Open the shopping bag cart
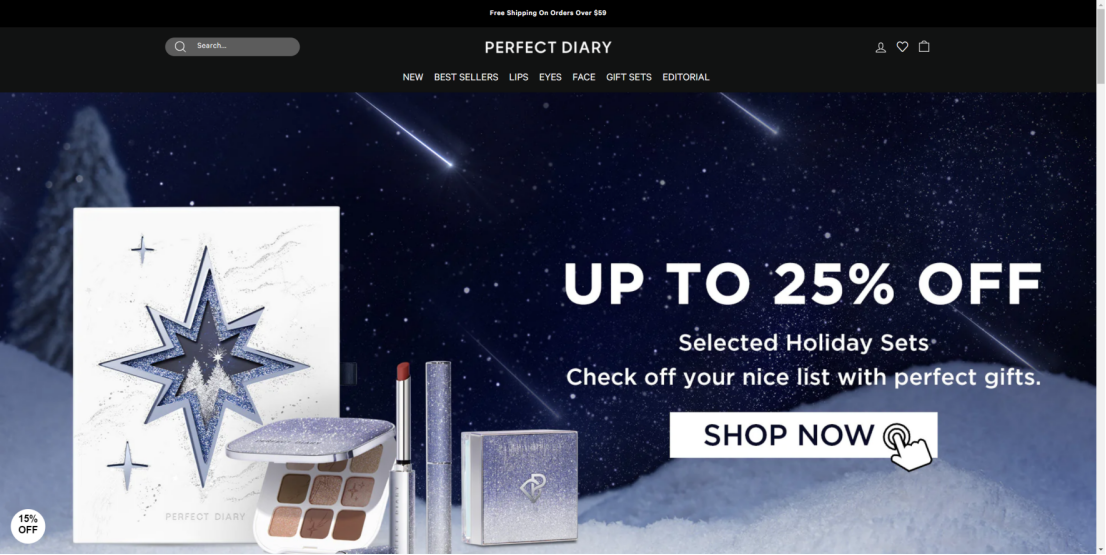 click(924, 47)
